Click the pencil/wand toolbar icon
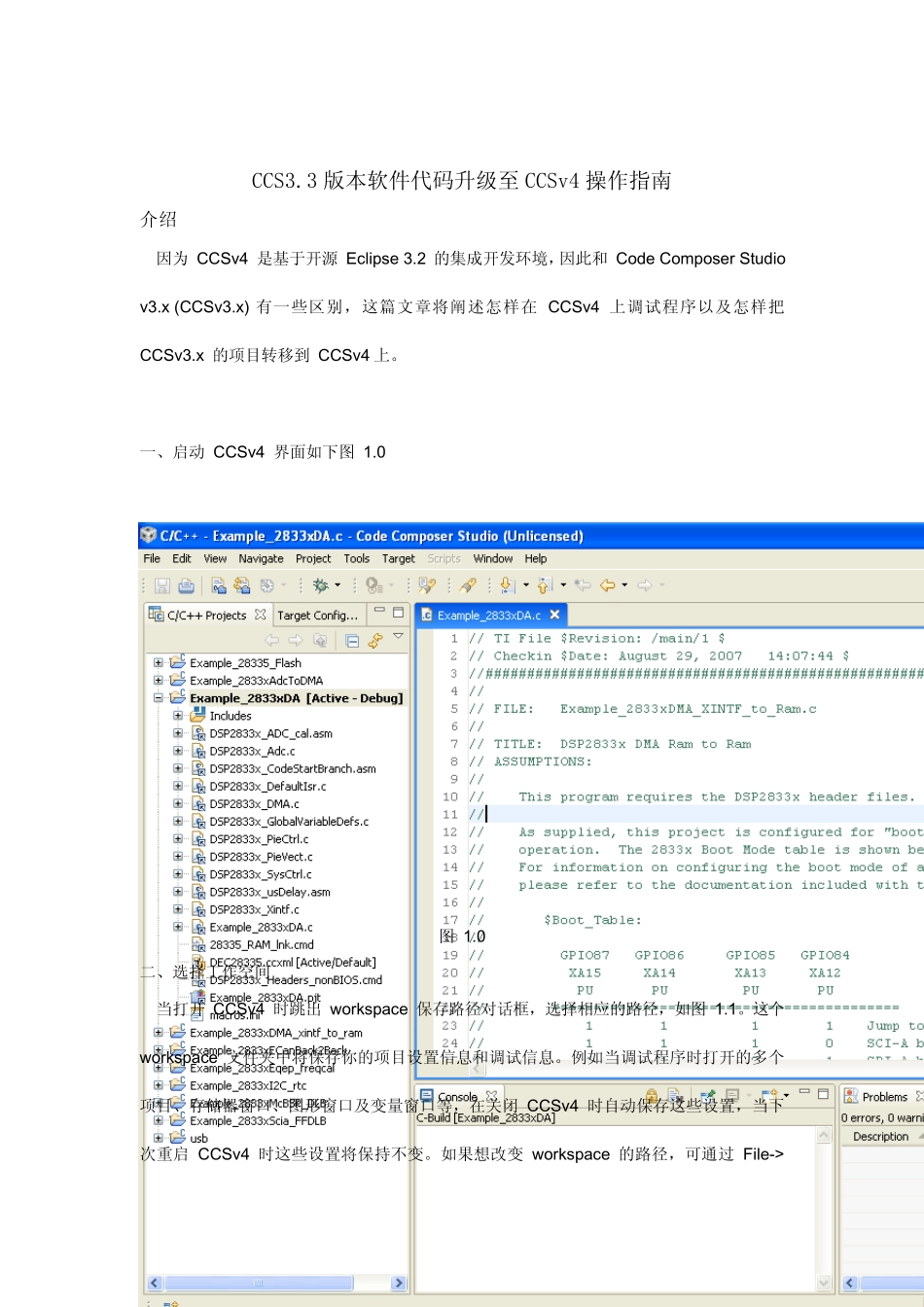The image size is (924, 1307). point(468,585)
